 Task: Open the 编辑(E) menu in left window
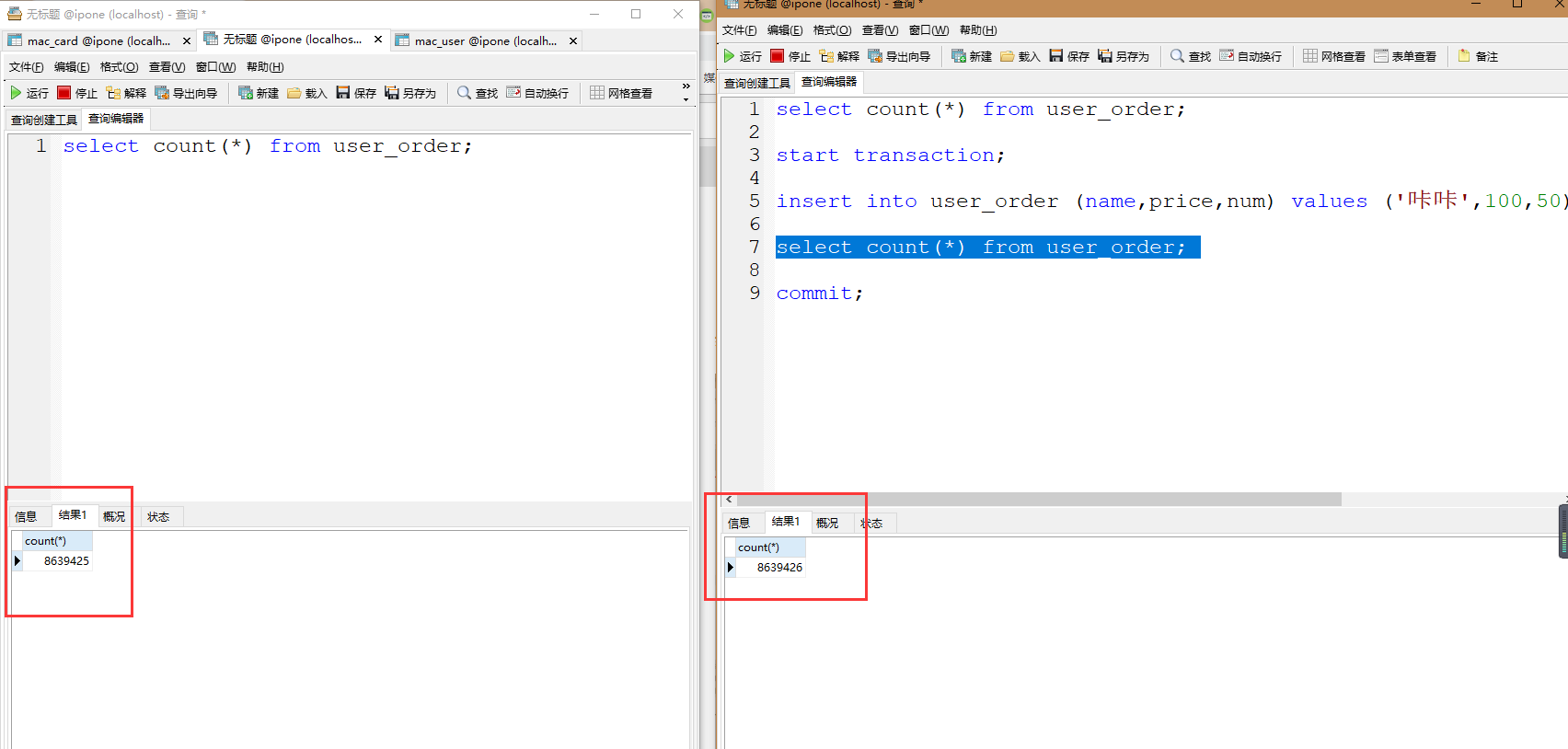pyautogui.click(x=72, y=67)
